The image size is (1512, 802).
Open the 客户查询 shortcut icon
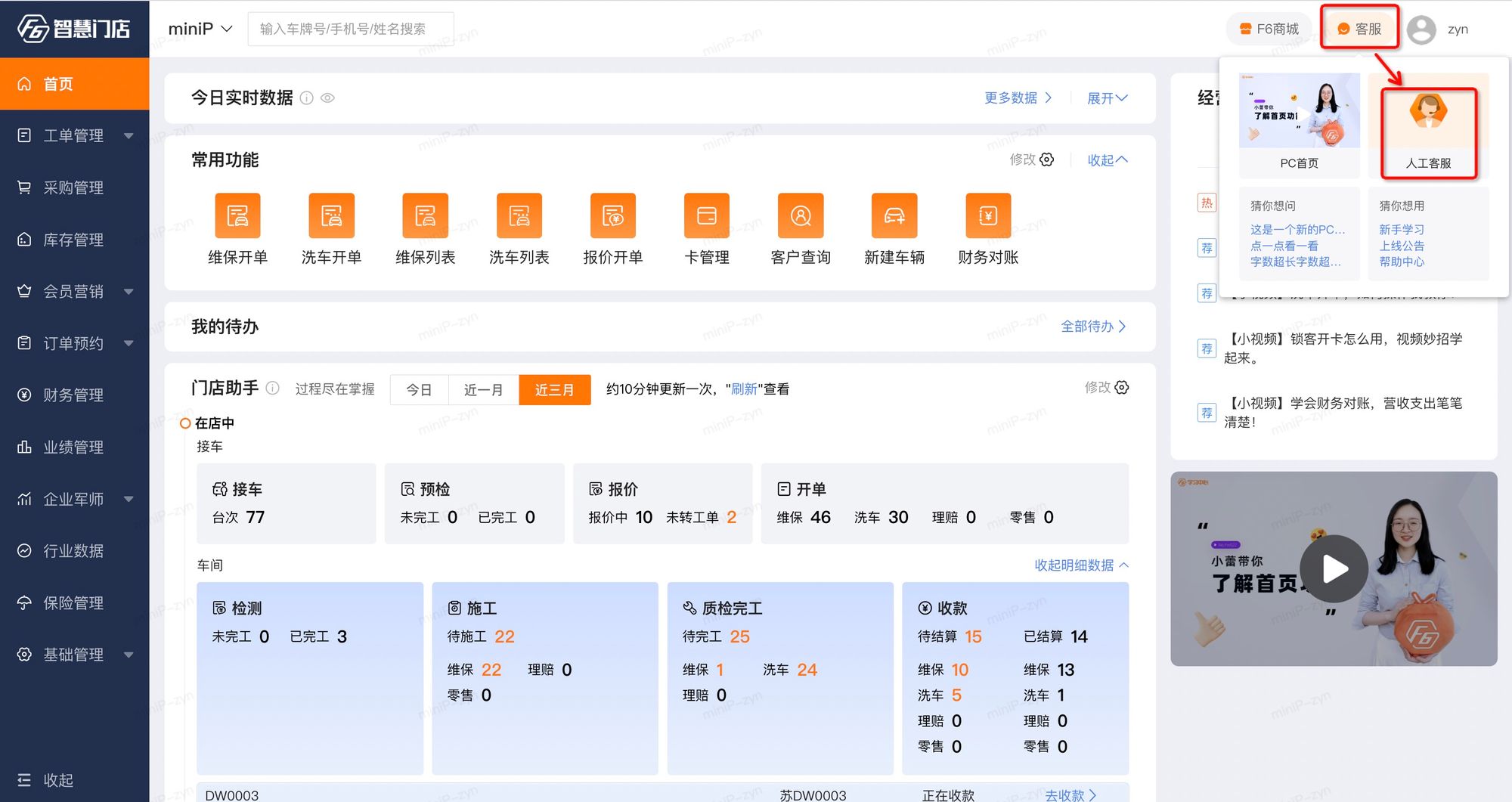pyautogui.click(x=801, y=215)
